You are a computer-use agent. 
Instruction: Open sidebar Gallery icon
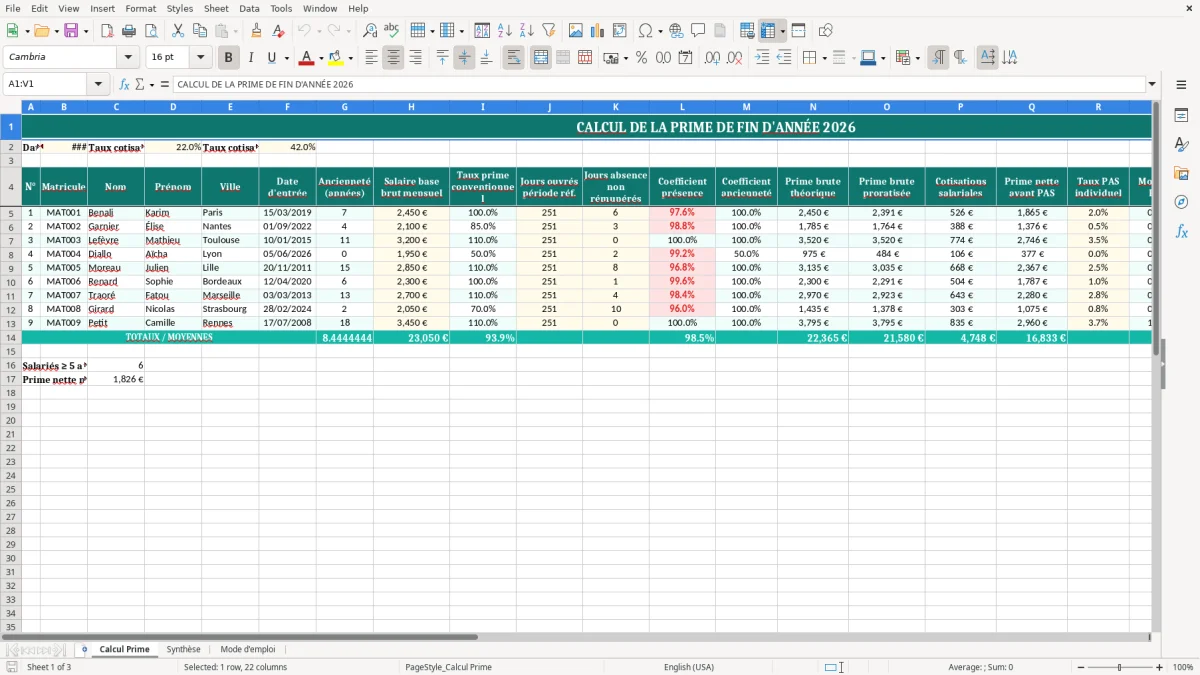1181,173
